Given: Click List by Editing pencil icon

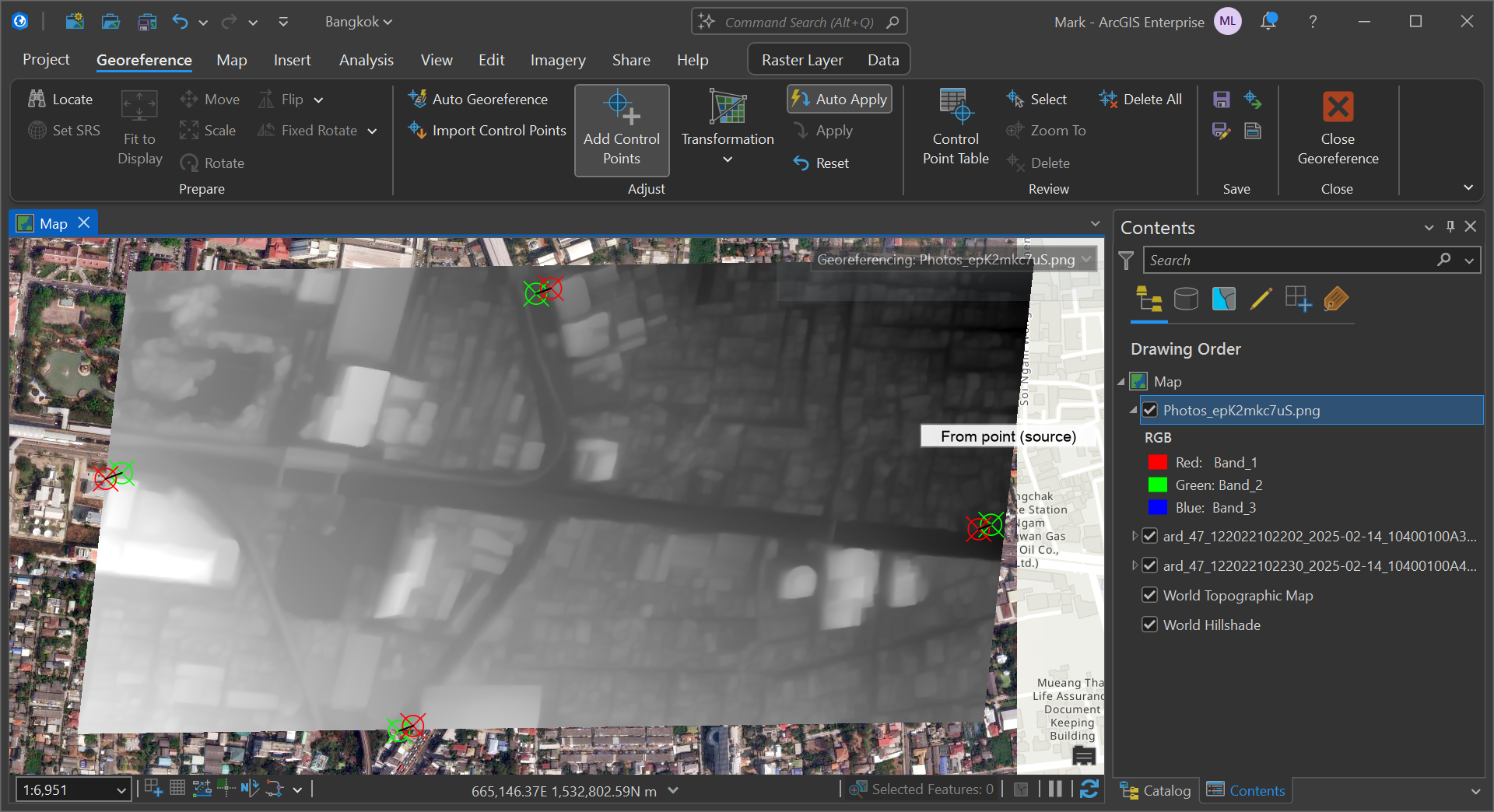Looking at the screenshot, I should coord(1261,299).
